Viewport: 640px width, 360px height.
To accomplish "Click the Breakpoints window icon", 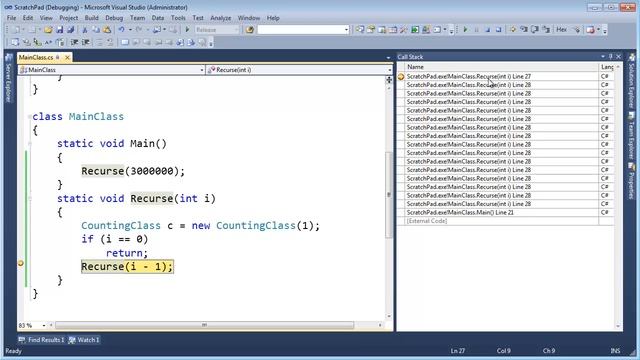I will (590, 30).
